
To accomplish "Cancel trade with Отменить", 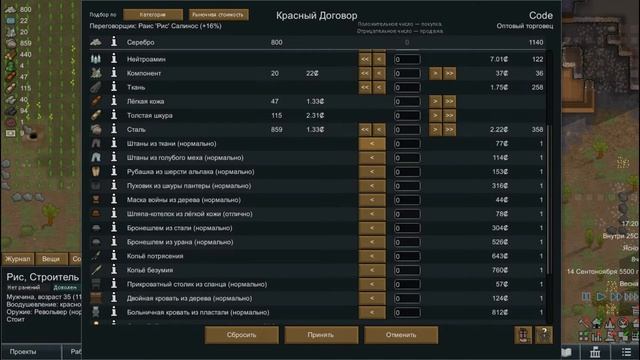I will [x=401, y=335].
